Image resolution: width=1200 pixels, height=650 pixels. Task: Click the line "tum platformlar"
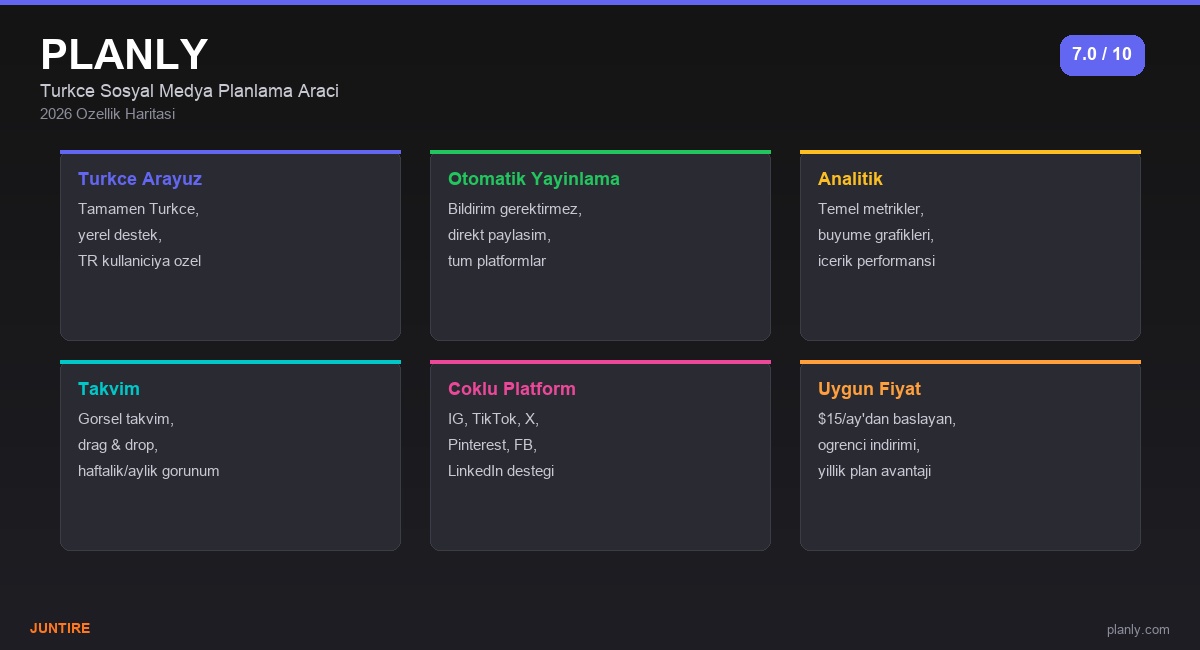tap(497, 261)
